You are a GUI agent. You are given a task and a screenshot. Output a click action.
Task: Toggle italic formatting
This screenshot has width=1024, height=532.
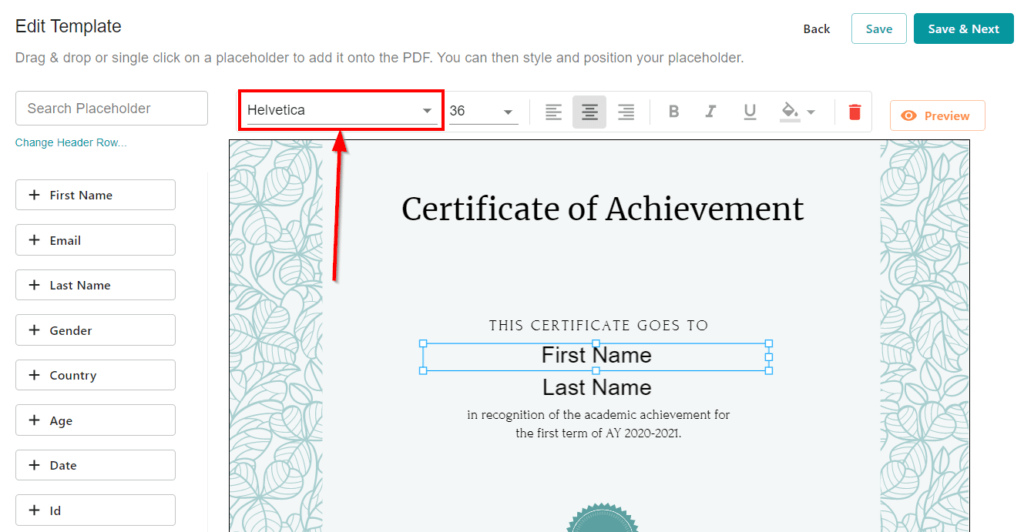point(711,112)
